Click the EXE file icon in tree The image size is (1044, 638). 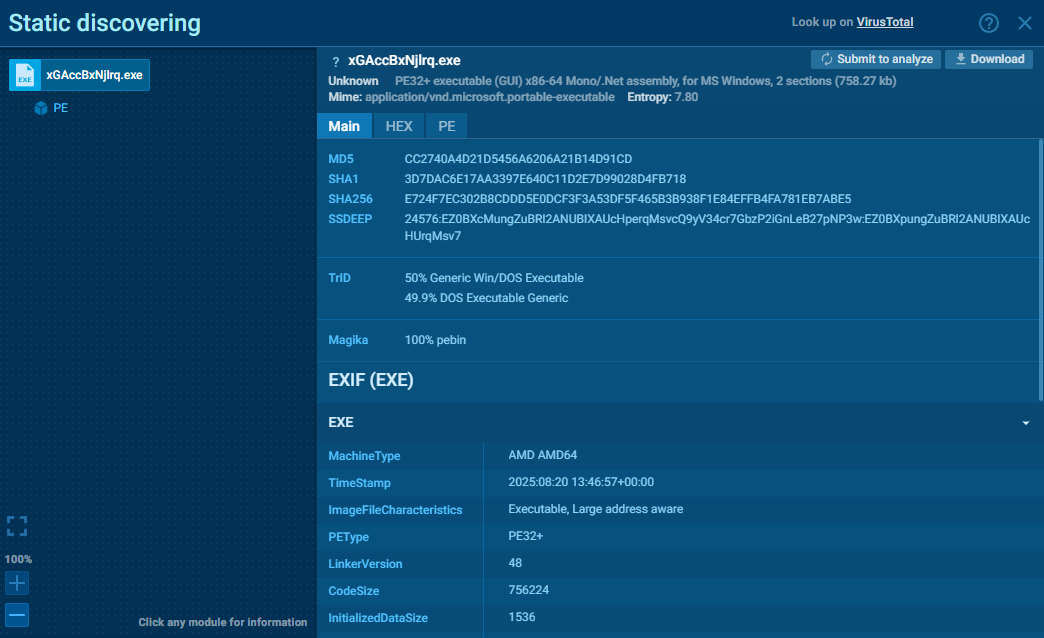click(26, 75)
